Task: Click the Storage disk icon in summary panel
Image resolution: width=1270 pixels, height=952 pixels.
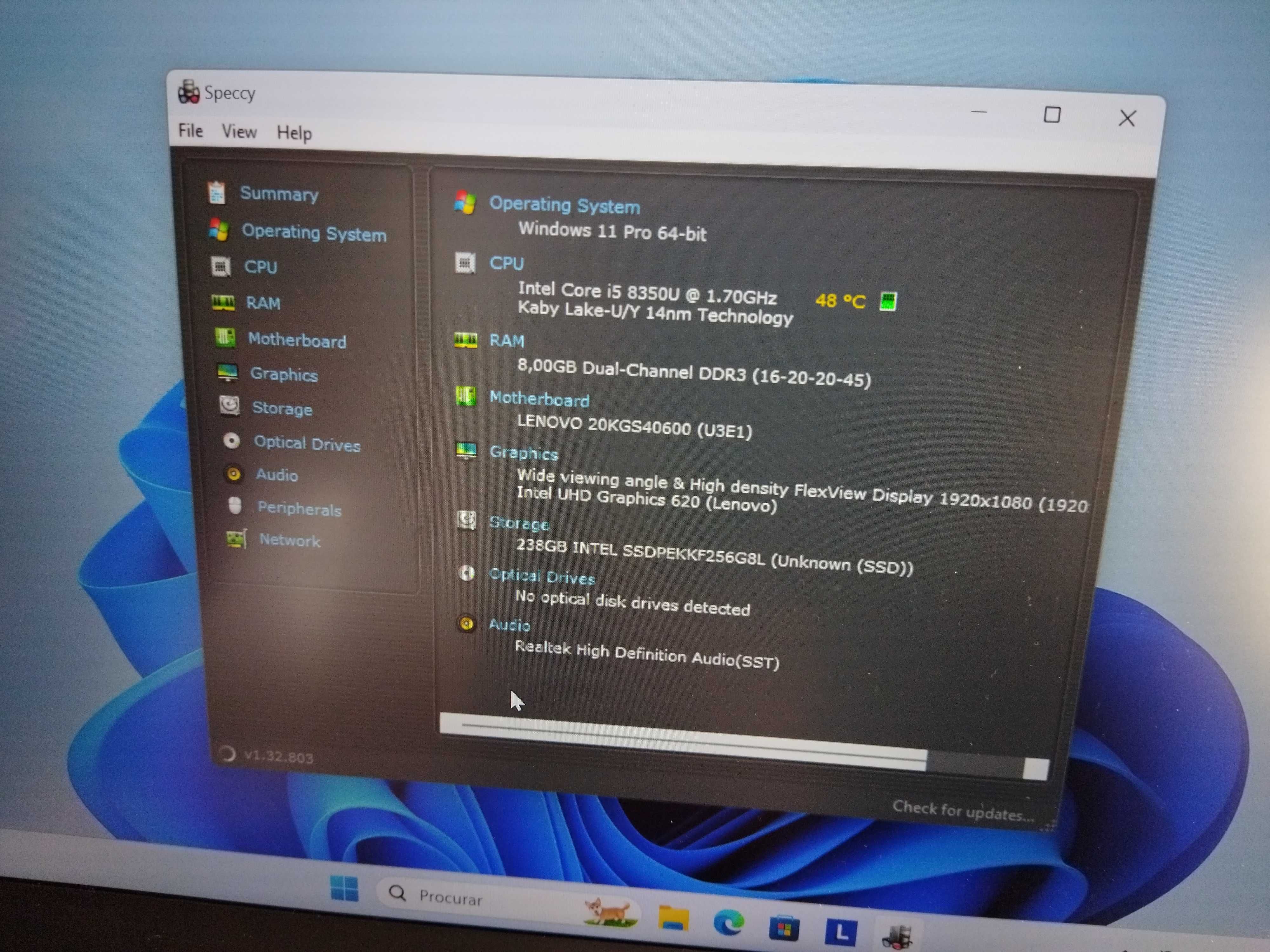Action: (x=466, y=520)
